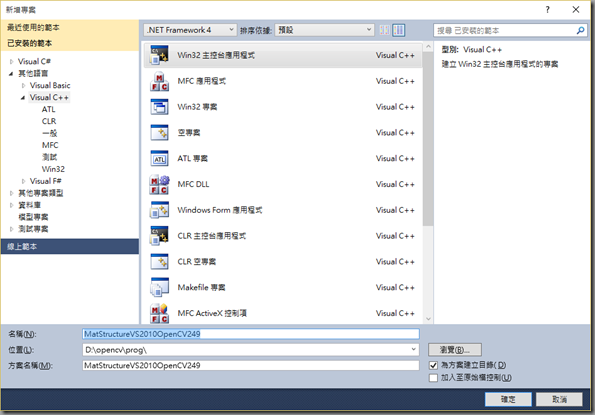595x415 pixels.
Task: Click the MFC DLL template icon
Action: [159, 184]
